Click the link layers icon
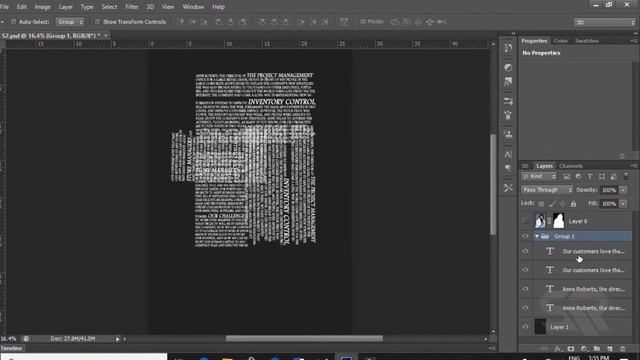 click(544, 349)
